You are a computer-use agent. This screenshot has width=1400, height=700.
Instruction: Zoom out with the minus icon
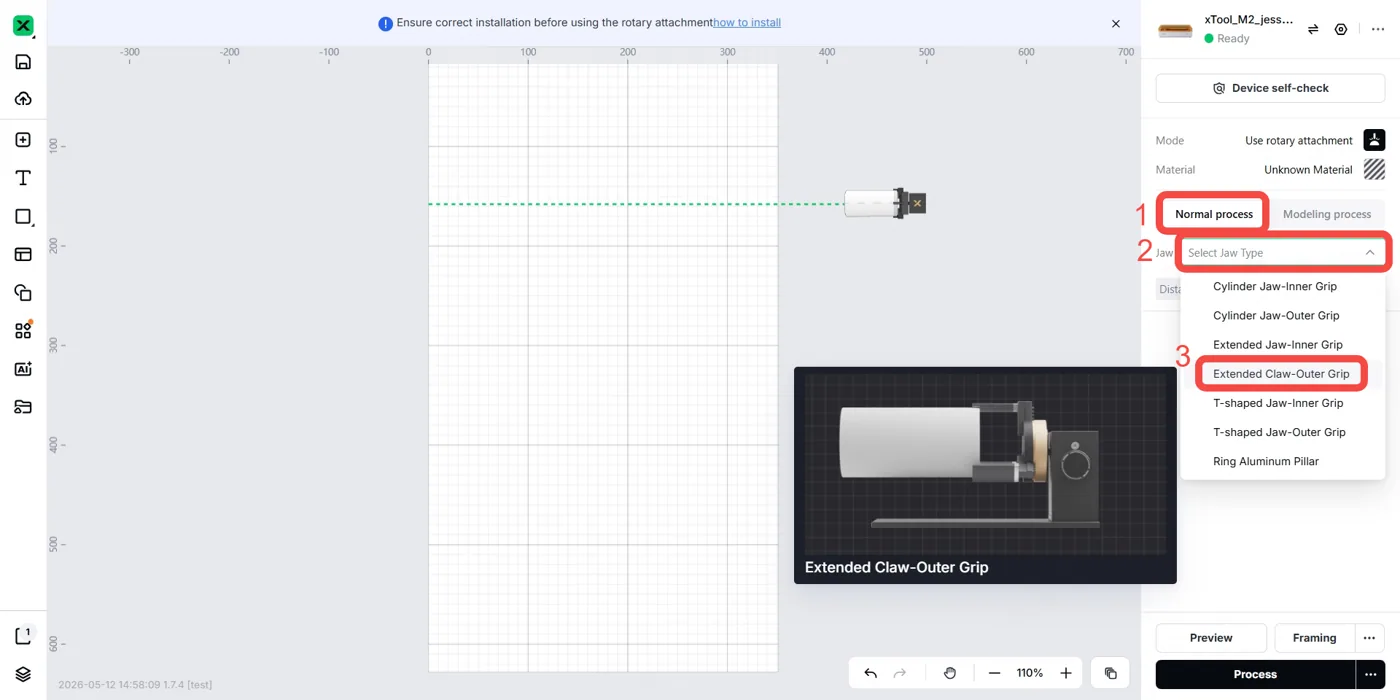tap(994, 673)
